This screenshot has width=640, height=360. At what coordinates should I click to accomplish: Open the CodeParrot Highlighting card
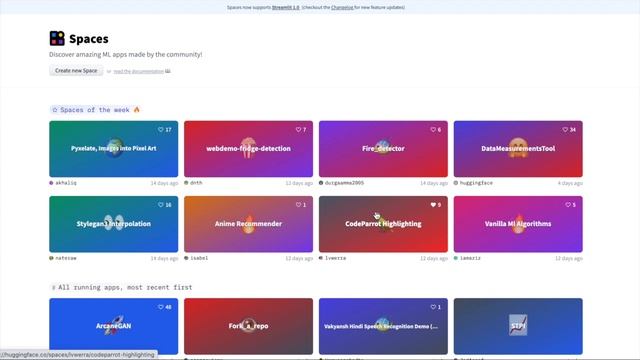383,224
